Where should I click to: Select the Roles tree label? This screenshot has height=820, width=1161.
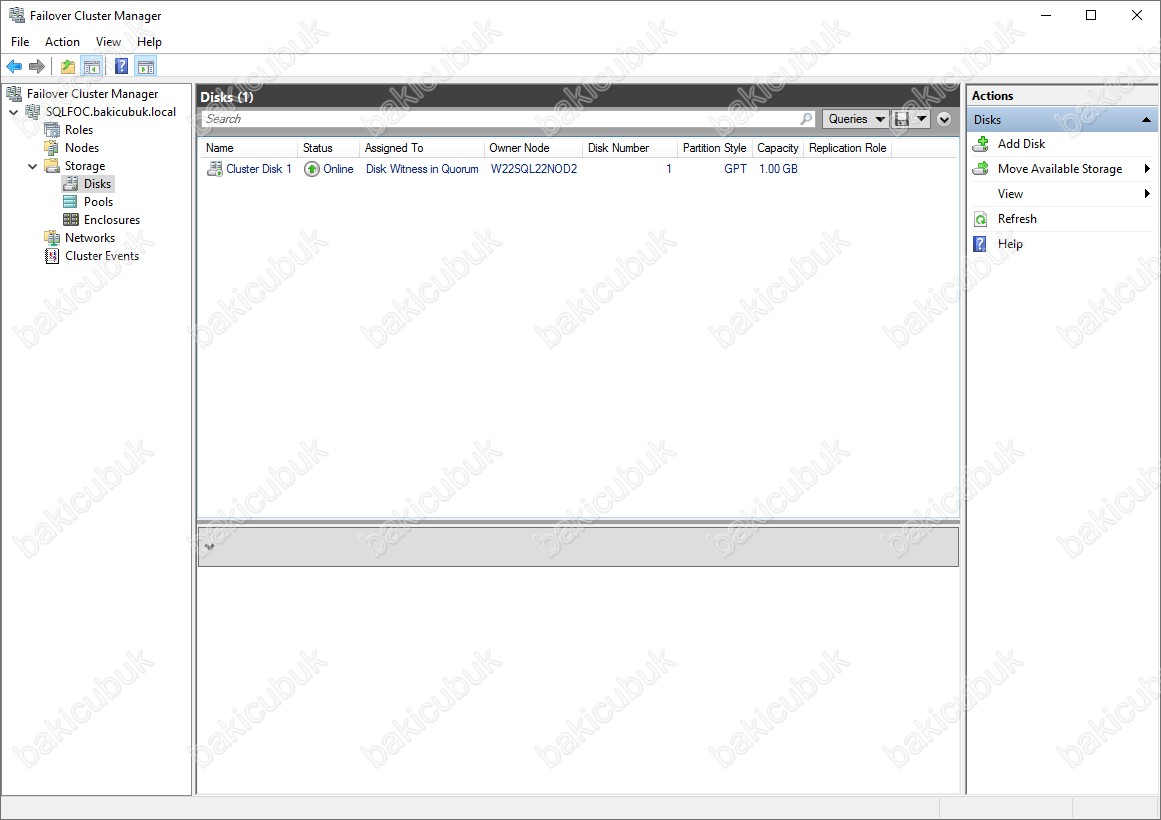[79, 130]
